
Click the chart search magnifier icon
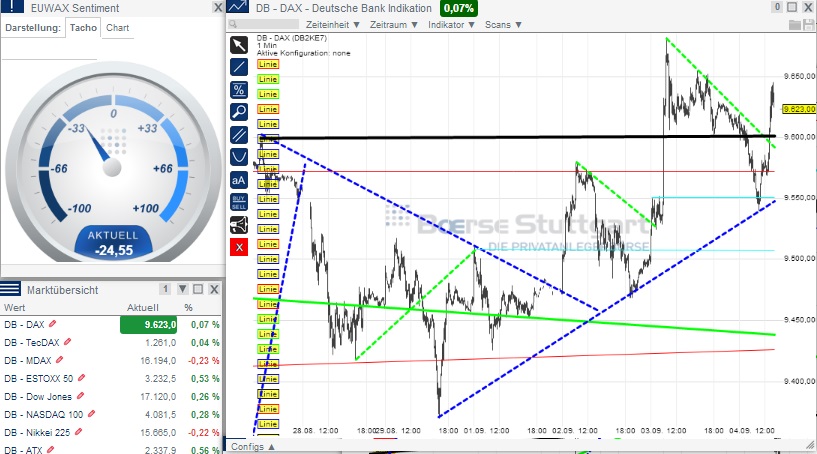(x=233, y=24)
